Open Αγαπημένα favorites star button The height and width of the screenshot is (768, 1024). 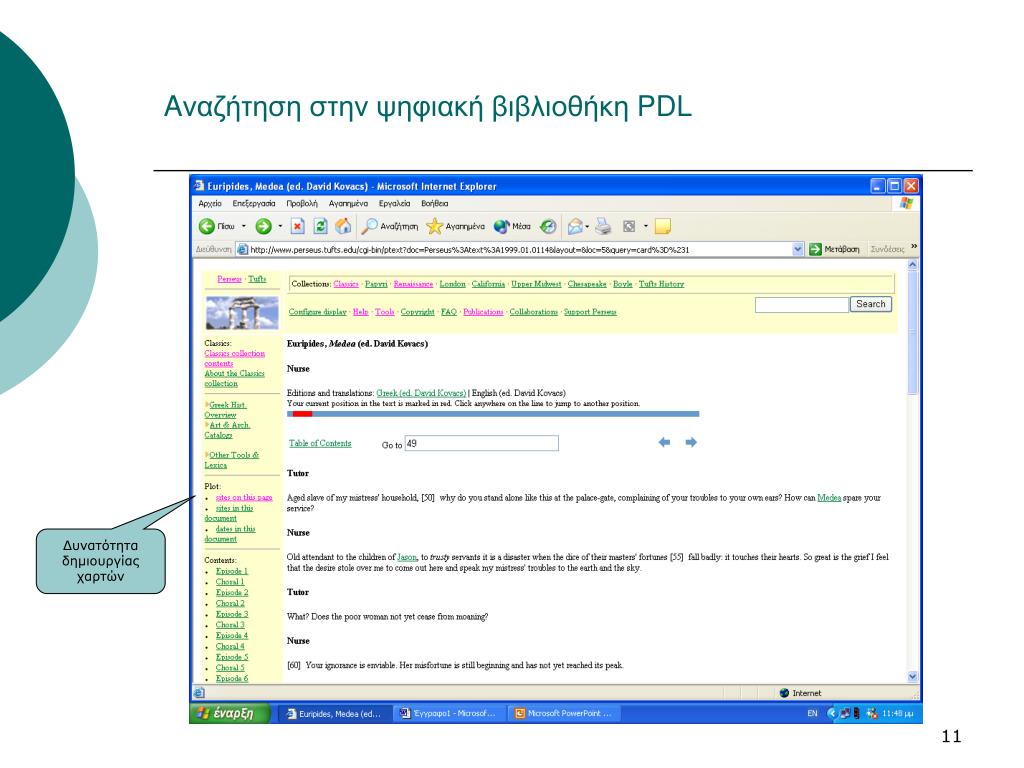pos(455,227)
